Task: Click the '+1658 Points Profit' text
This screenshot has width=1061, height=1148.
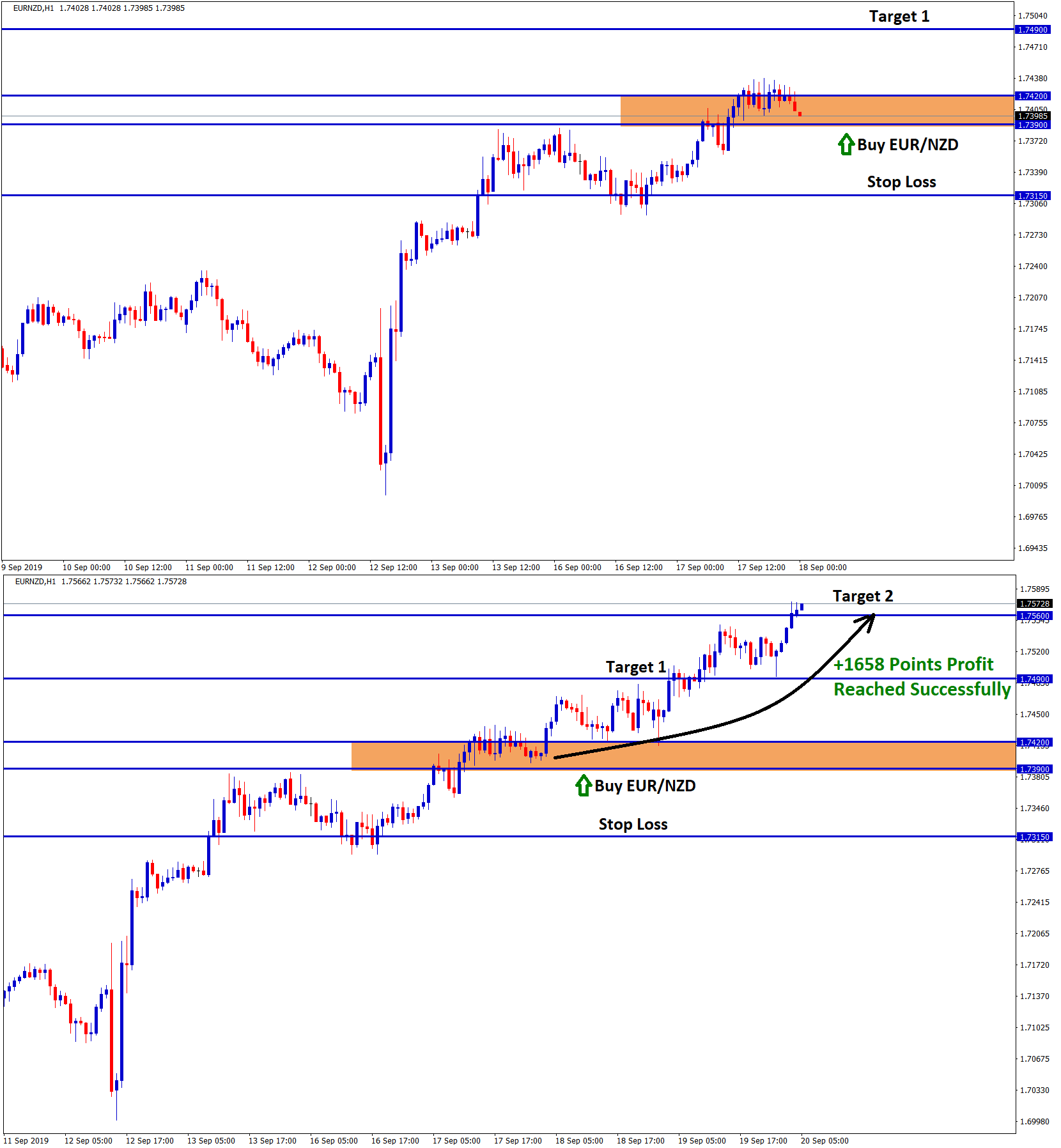Action: point(913,664)
